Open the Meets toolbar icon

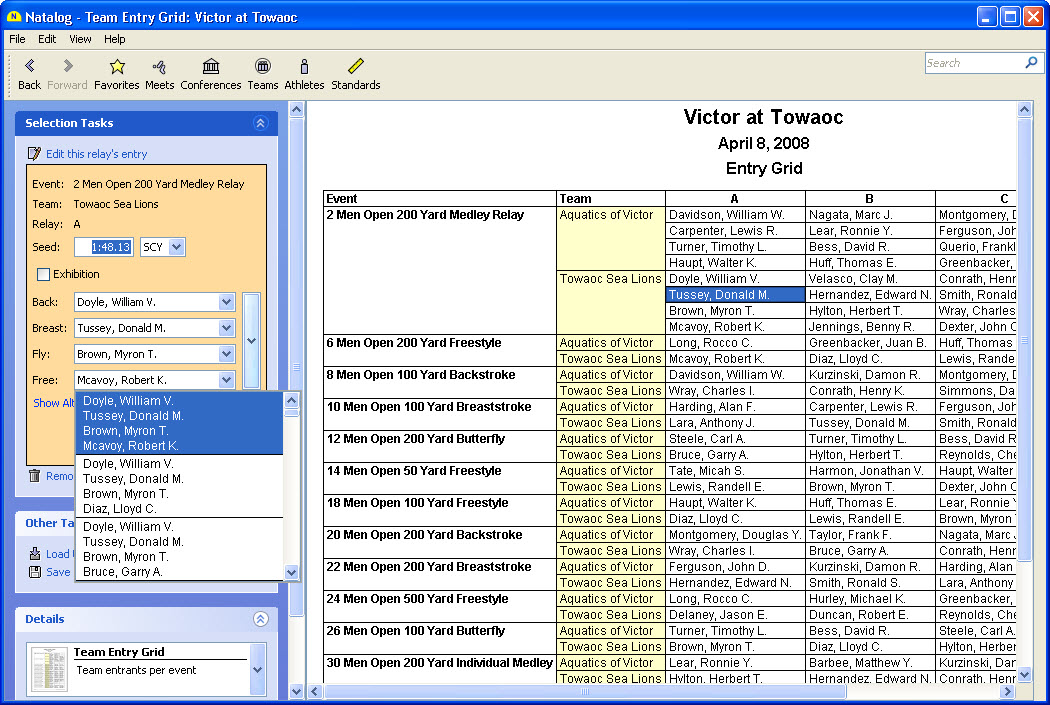pos(159,67)
